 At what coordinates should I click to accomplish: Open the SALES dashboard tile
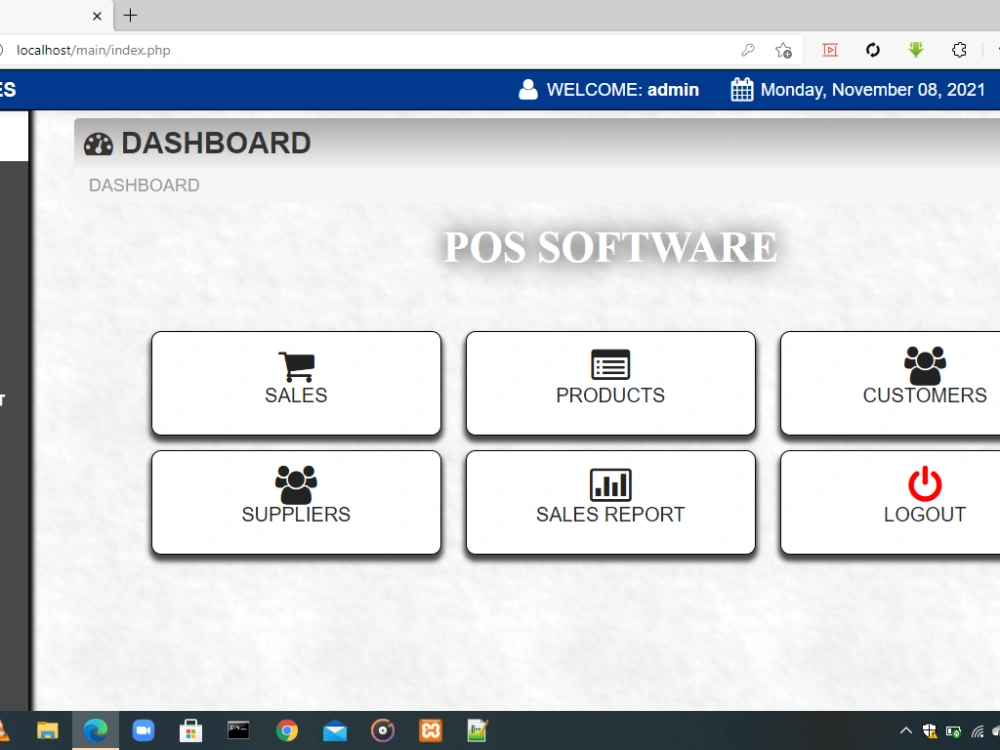pyautogui.click(x=296, y=383)
